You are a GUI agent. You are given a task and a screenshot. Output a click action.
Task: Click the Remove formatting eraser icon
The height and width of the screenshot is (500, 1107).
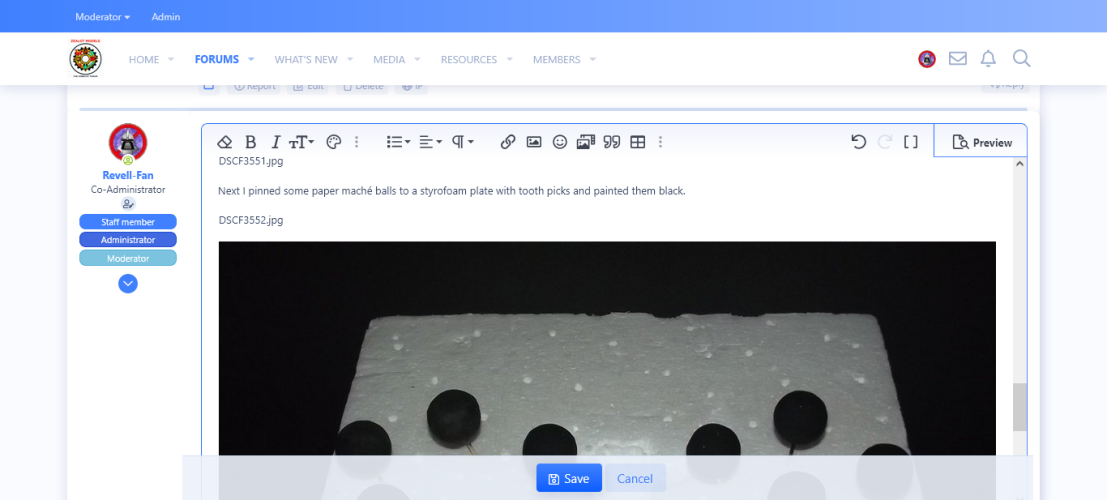(225, 142)
